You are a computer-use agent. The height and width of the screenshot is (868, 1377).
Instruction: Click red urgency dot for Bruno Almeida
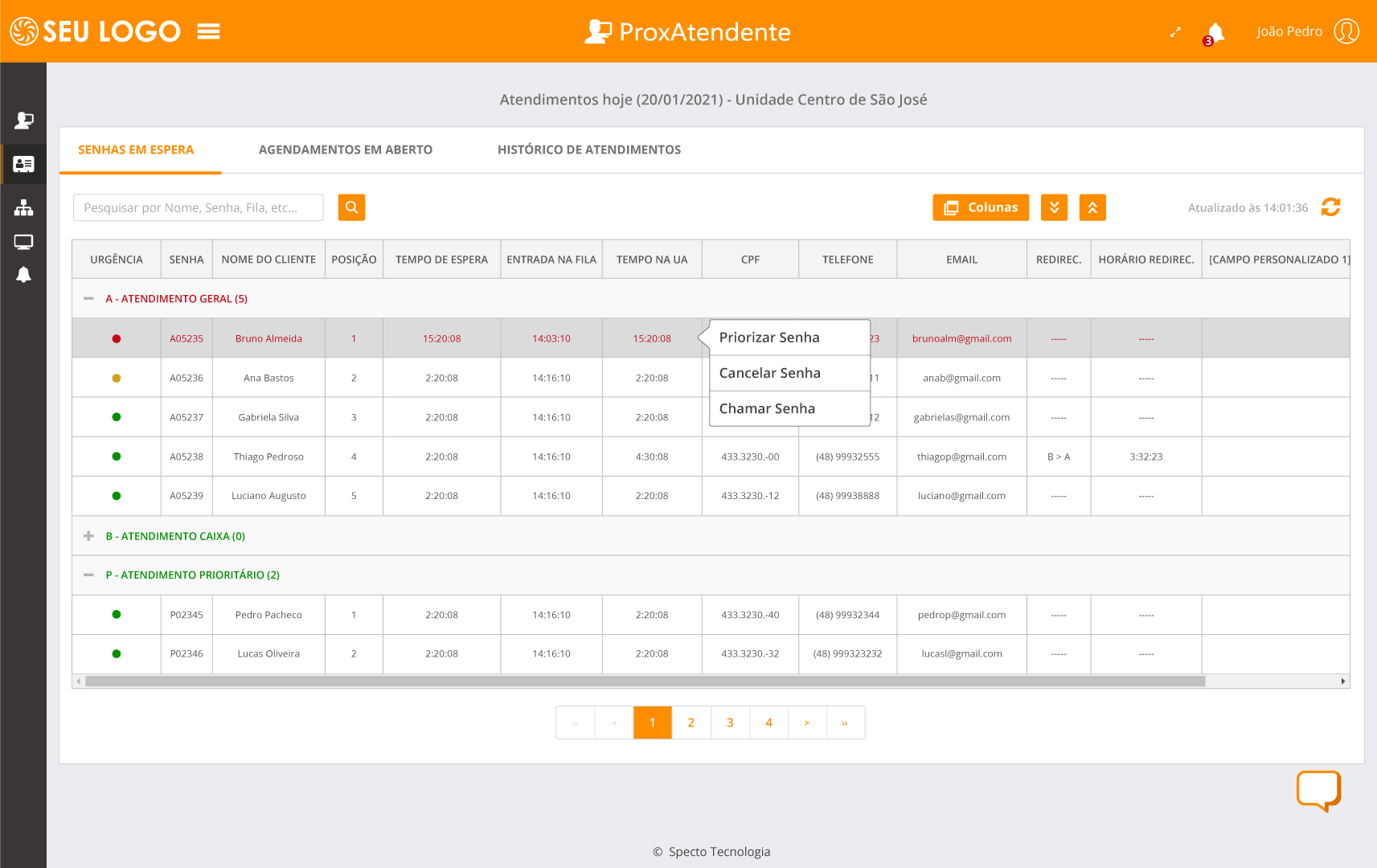(117, 338)
